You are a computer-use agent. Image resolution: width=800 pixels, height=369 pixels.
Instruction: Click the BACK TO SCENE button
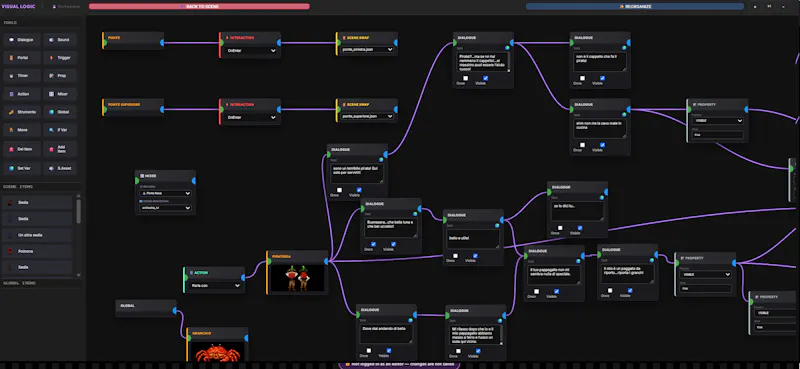tap(199, 7)
